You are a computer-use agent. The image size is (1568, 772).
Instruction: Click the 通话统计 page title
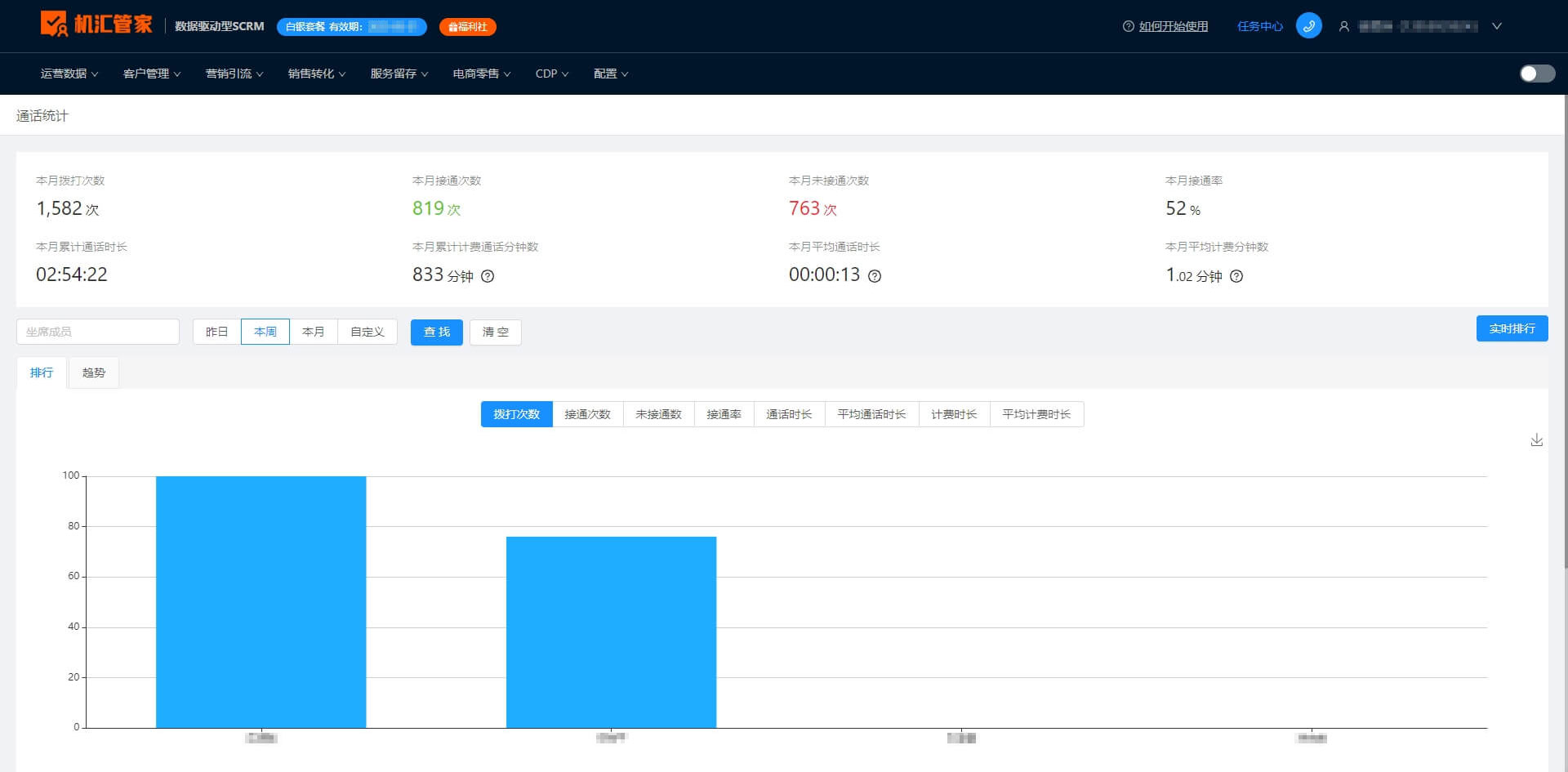(42, 116)
